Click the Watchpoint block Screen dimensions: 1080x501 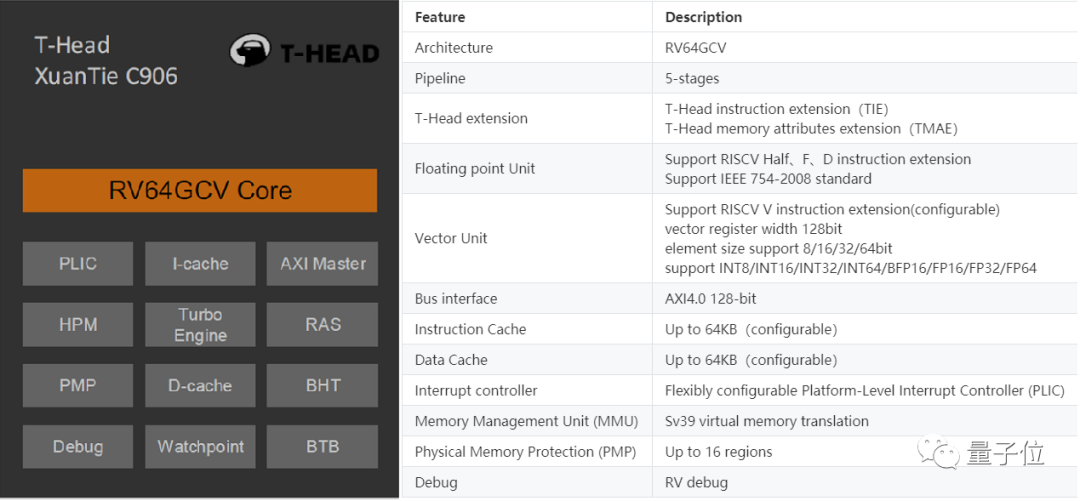[x=200, y=447]
